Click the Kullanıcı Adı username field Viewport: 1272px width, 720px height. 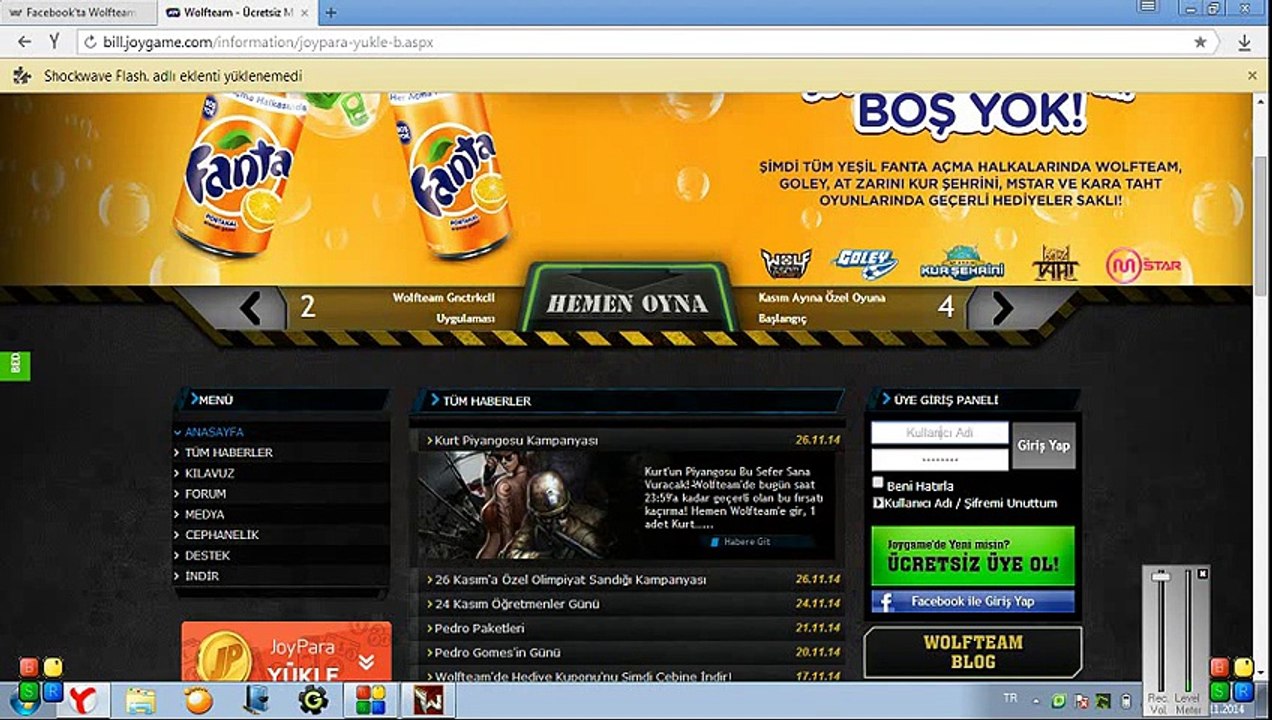pyautogui.click(x=940, y=433)
